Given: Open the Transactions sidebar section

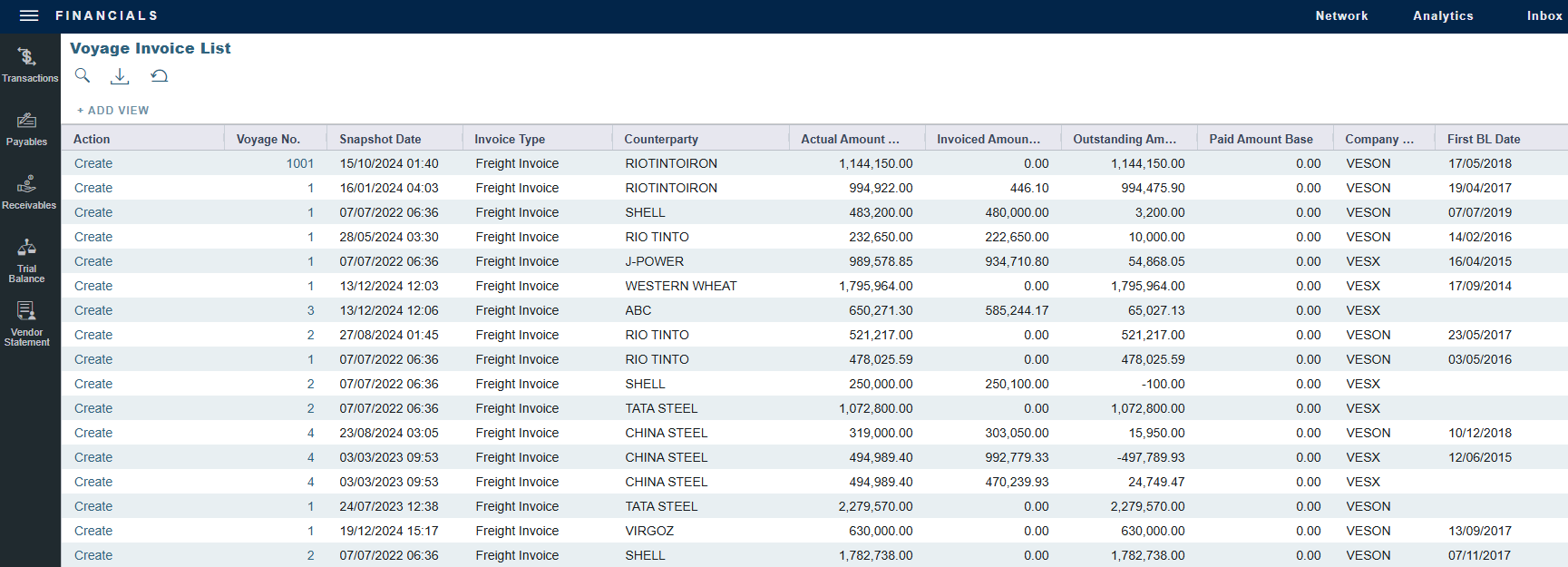Looking at the screenshot, I should click(x=29, y=65).
